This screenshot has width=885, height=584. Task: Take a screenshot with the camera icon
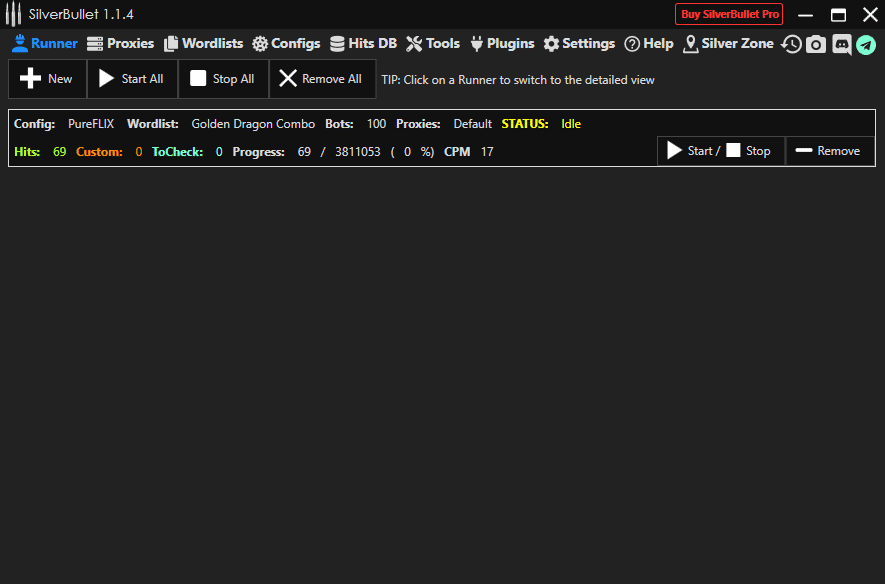tap(816, 44)
